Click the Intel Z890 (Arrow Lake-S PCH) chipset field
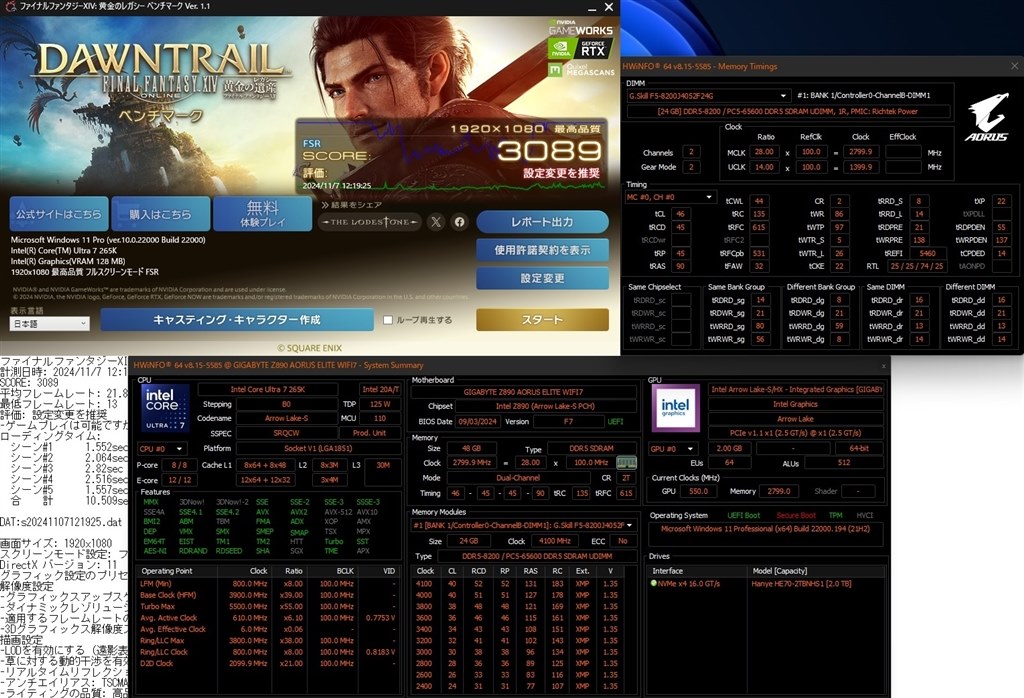Viewport: 1024px width, 698px height. point(545,406)
